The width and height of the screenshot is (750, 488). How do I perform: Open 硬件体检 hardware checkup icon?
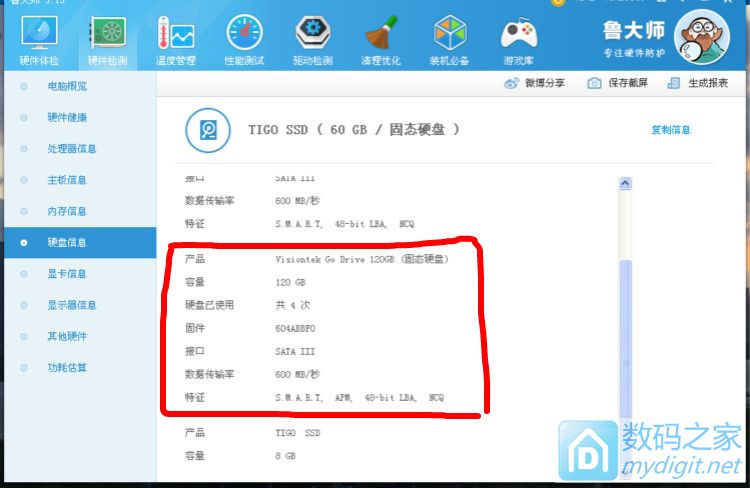(x=39, y=41)
